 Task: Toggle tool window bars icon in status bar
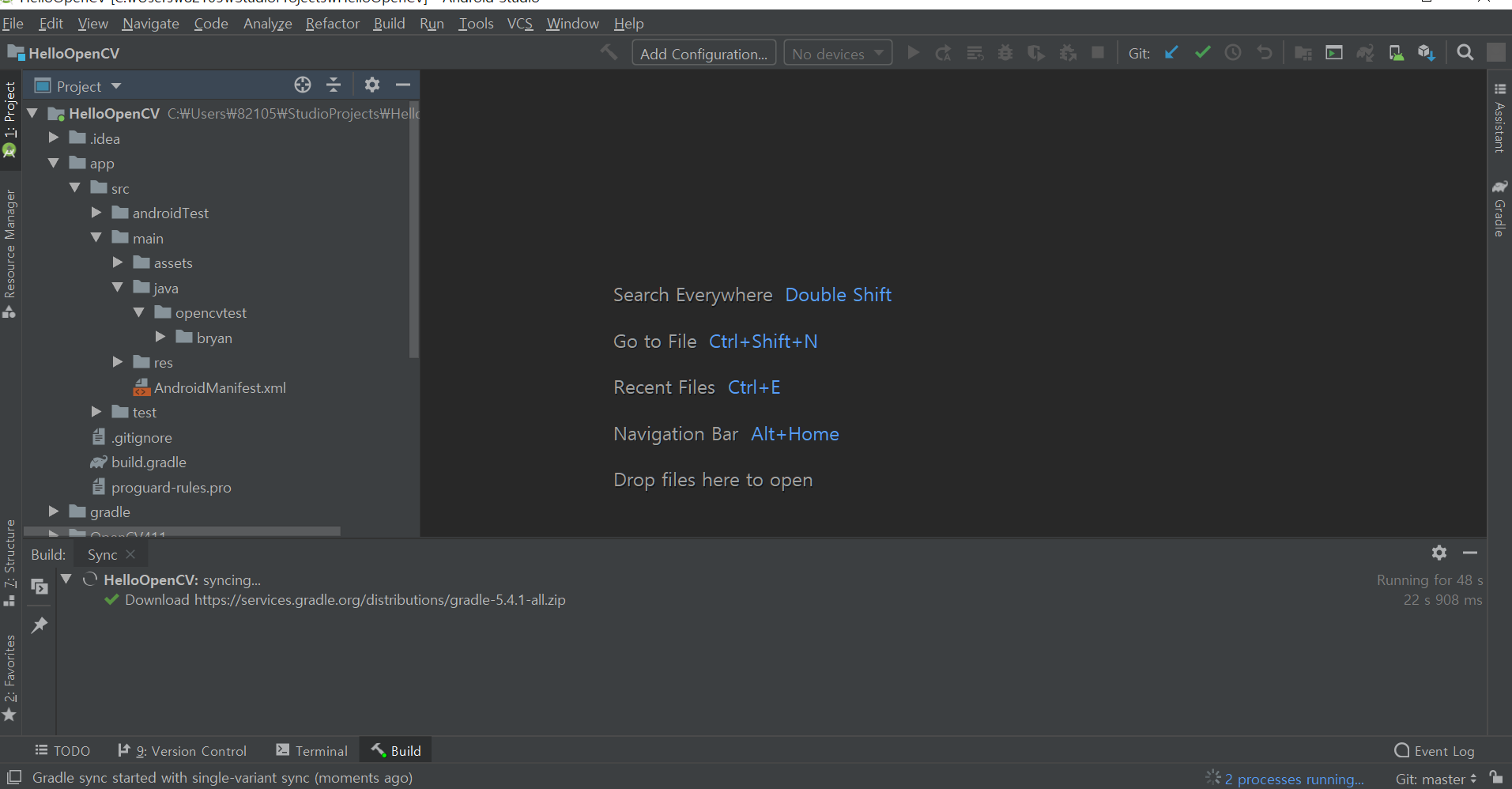(x=13, y=777)
